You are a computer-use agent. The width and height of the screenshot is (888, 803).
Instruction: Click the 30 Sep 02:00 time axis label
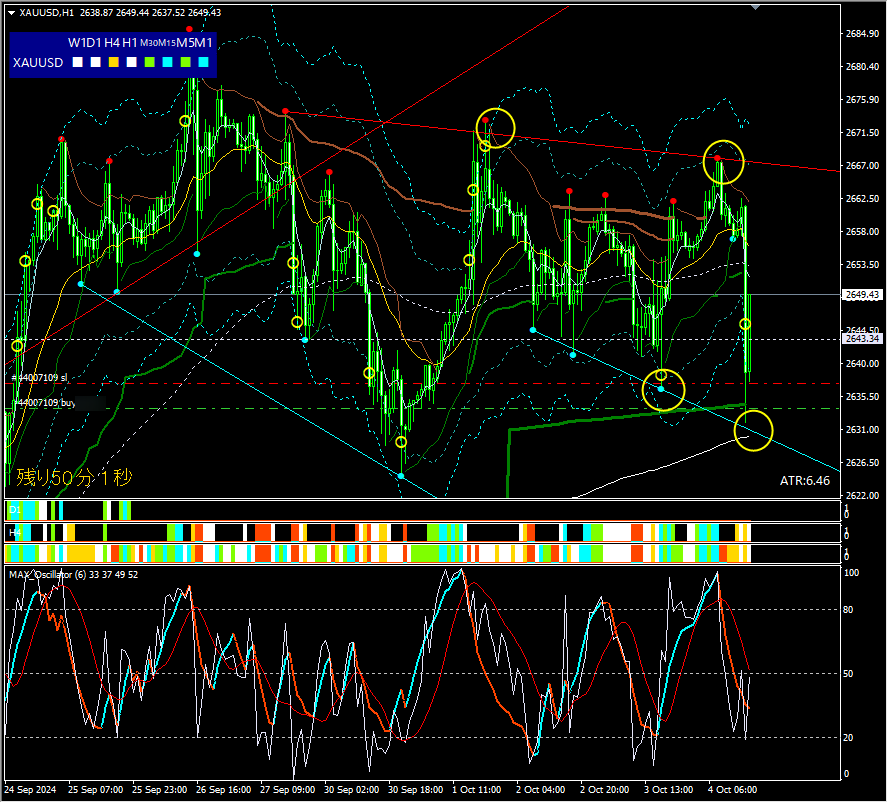pos(351,790)
